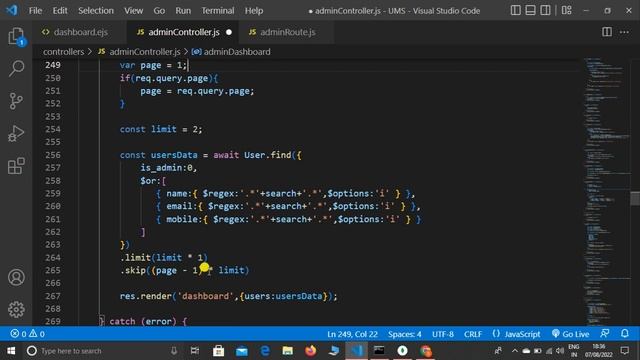Viewport: 640px width, 360px height.
Task: Click res.render('dashboard' code line
Action: pyautogui.click(x=229, y=296)
